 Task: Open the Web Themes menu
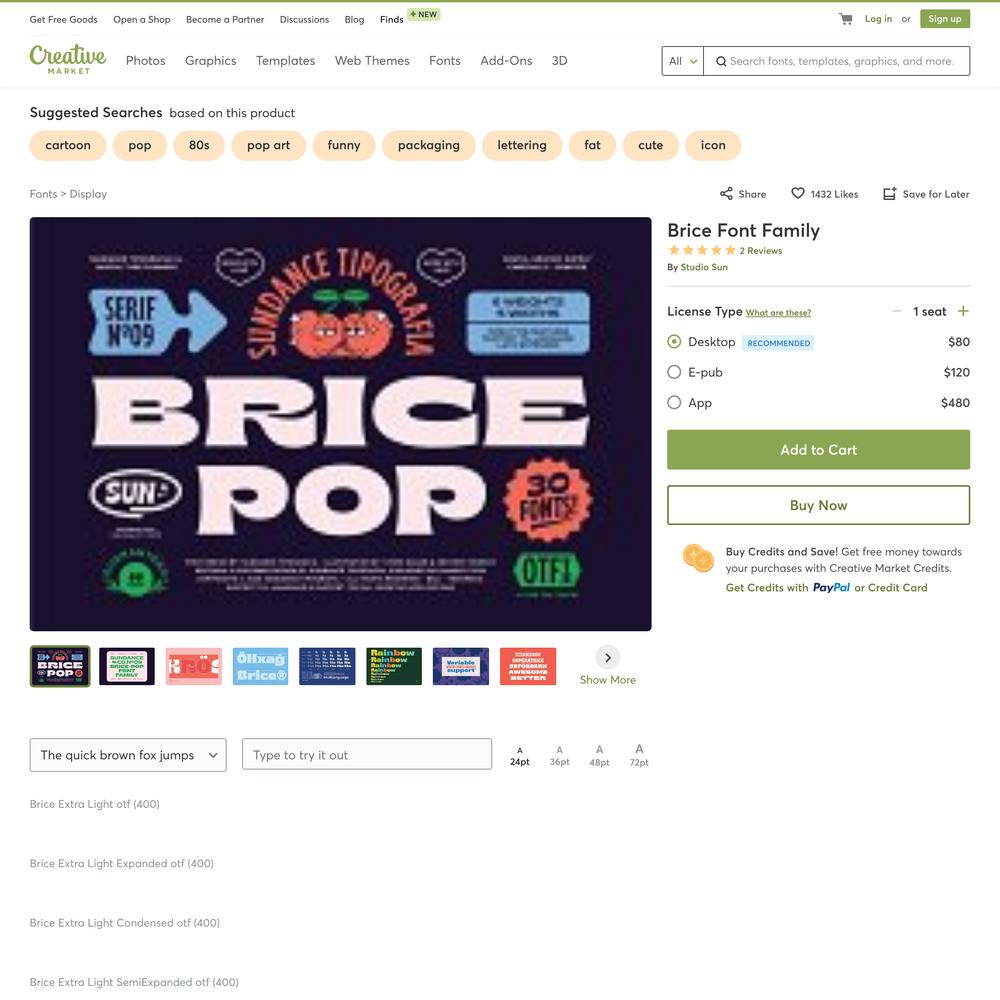coord(372,61)
